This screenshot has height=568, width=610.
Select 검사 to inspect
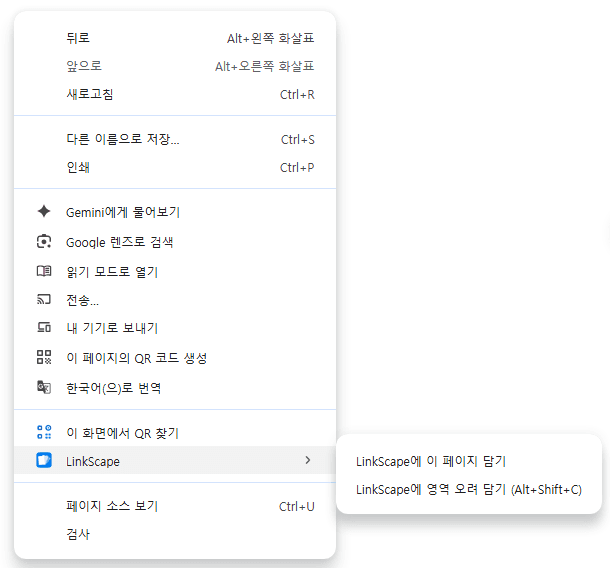click(x=175, y=534)
